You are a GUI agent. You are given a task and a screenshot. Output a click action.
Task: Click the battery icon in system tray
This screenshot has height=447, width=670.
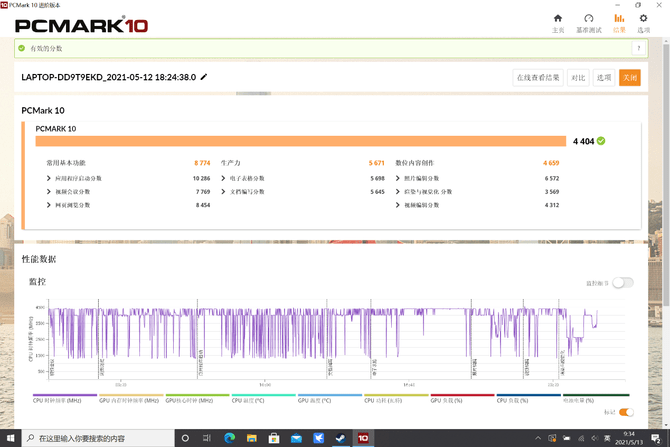click(567, 438)
